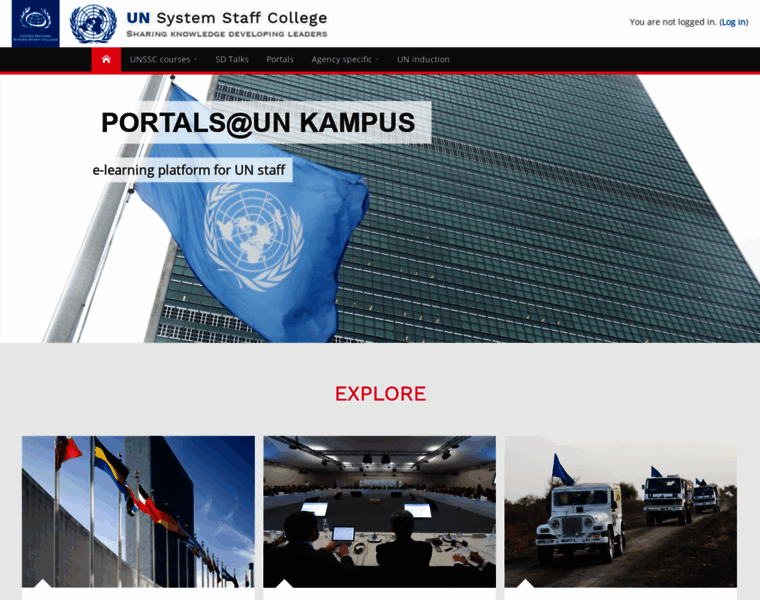The height and width of the screenshot is (600, 760).
Task: Open the Portals menu item
Action: (x=280, y=60)
